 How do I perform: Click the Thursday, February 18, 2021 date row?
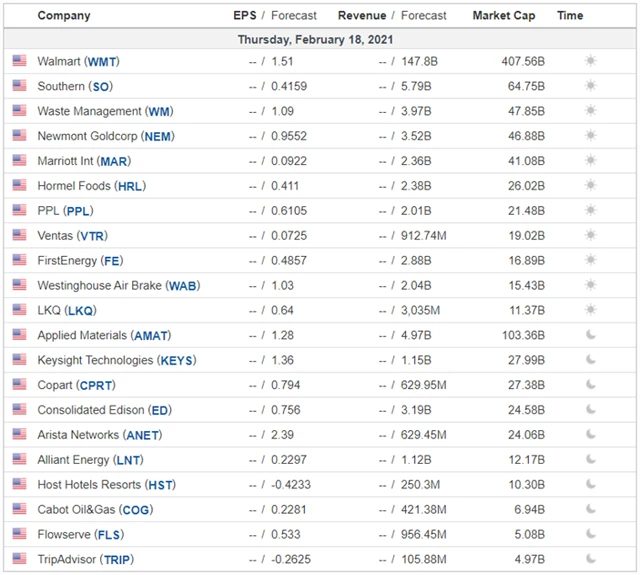[x=315, y=39]
